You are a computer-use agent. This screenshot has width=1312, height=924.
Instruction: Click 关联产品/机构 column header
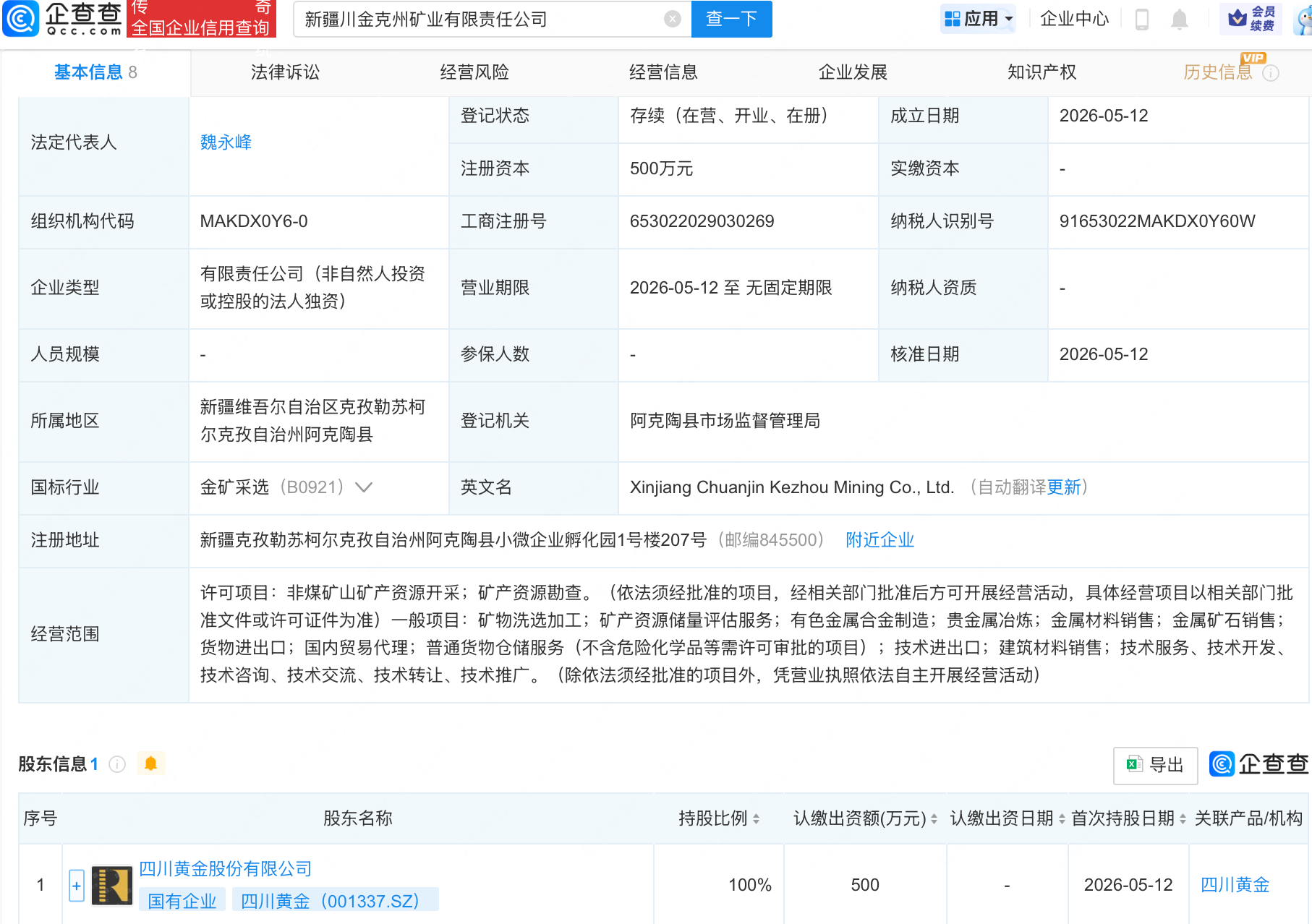coord(1248,818)
